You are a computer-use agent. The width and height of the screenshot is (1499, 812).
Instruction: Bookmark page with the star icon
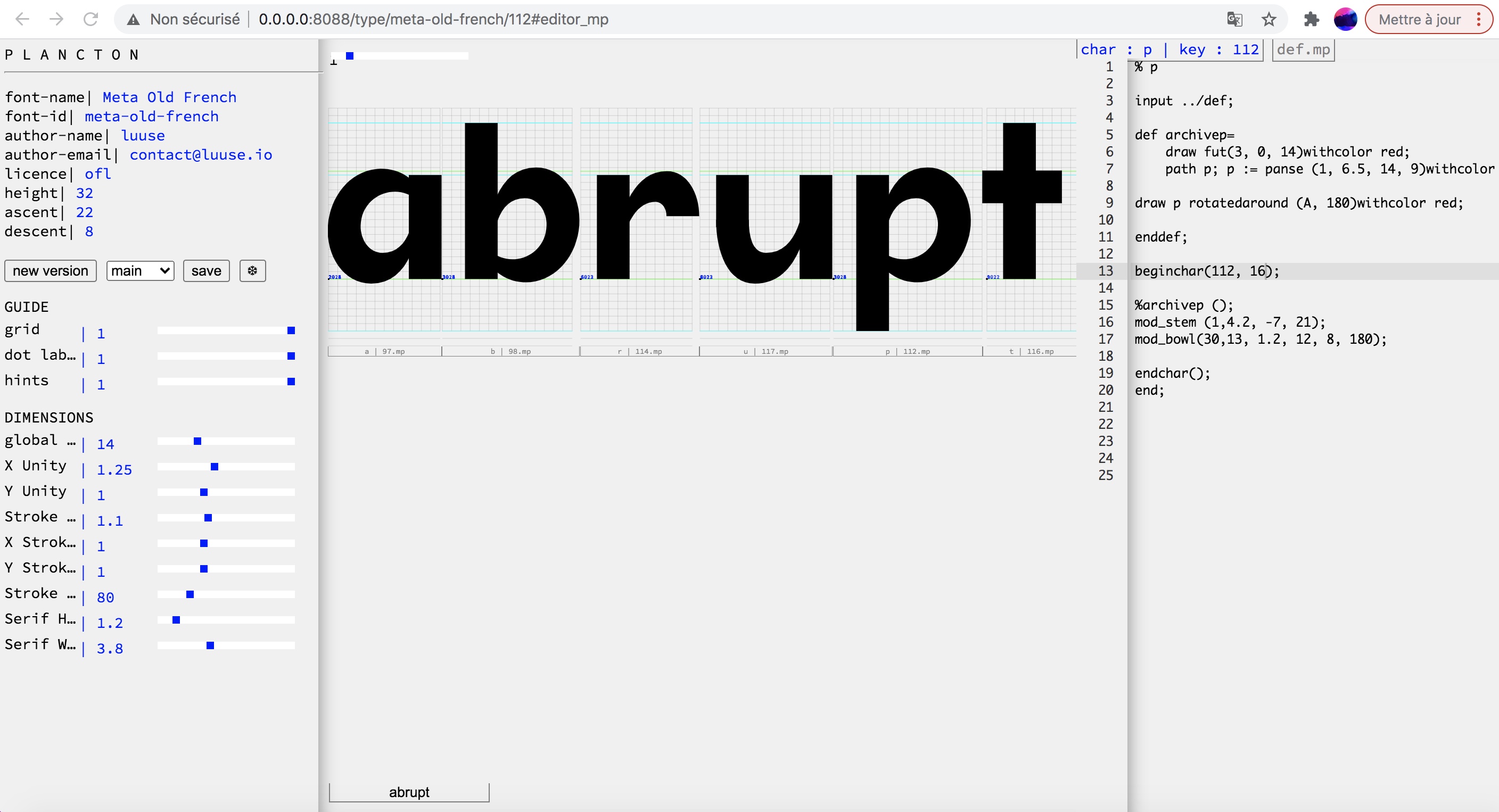pyautogui.click(x=1269, y=19)
